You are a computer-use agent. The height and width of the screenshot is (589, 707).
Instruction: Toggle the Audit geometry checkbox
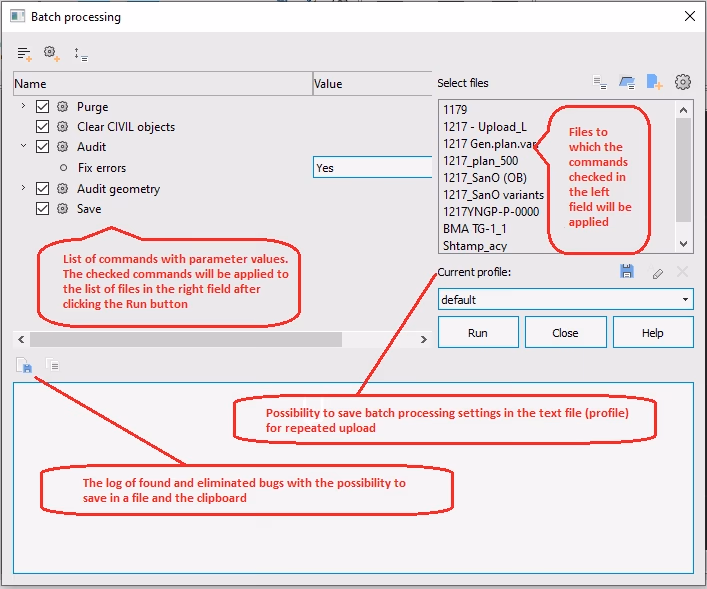click(x=42, y=188)
